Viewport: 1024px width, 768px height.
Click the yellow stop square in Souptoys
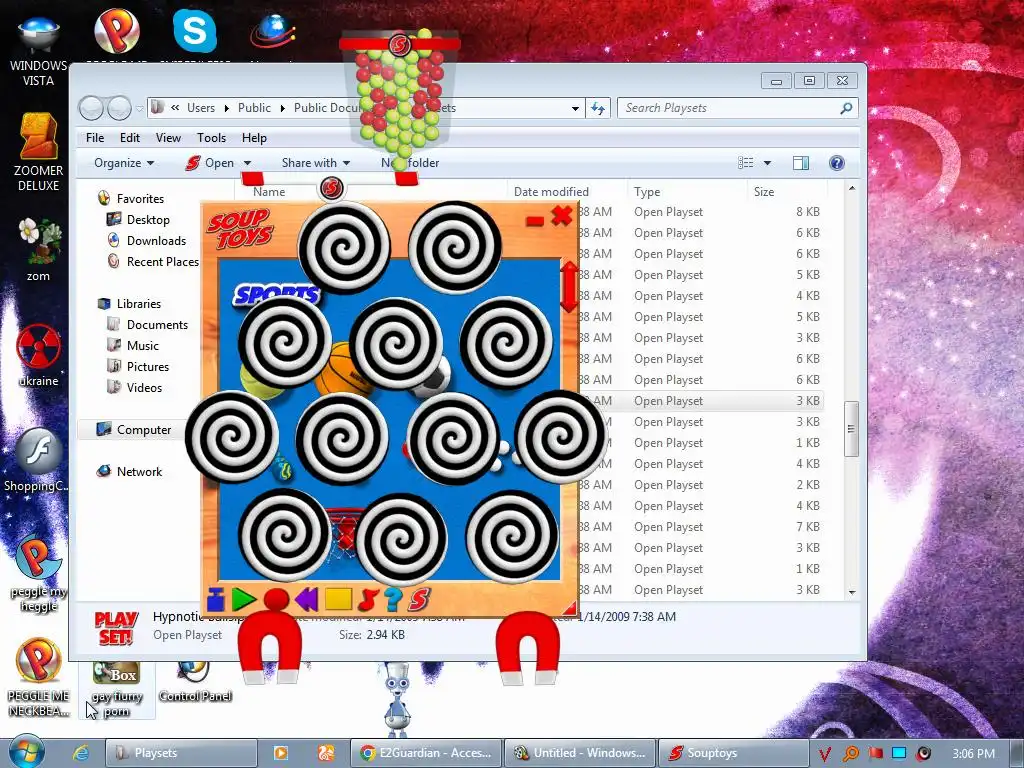(x=338, y=599)
